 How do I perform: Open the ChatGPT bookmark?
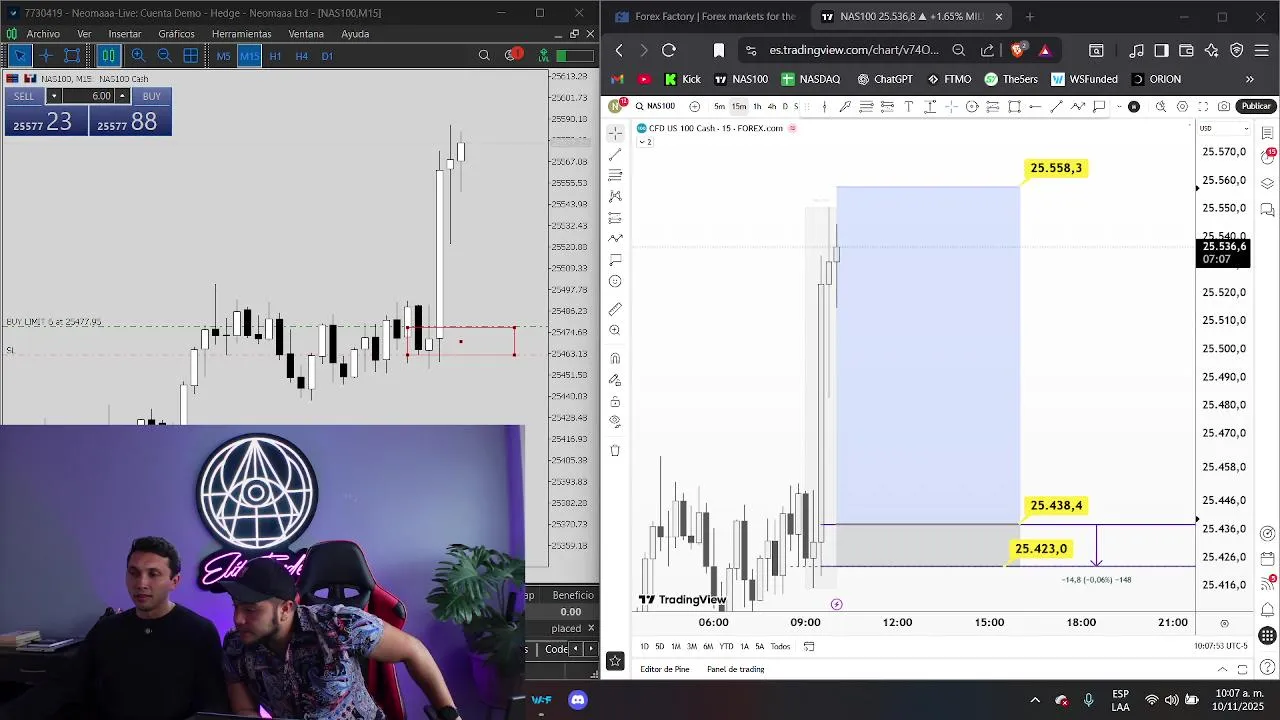[885, 79]
